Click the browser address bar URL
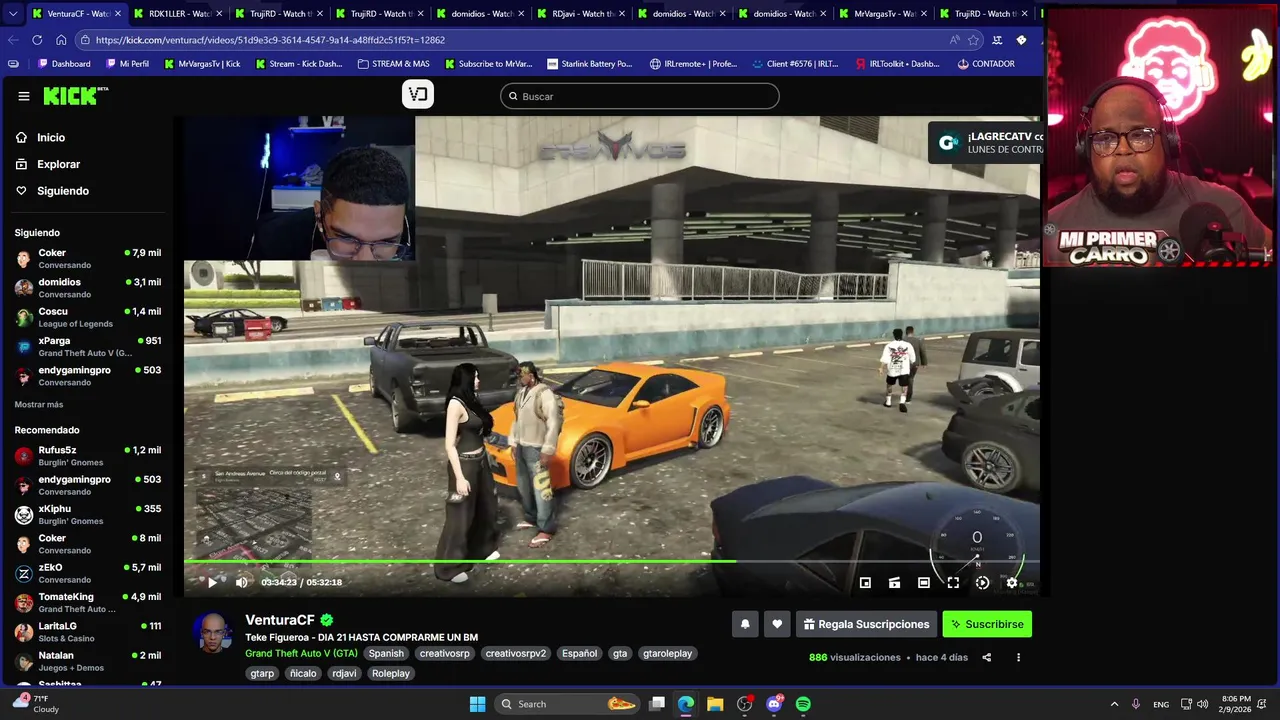Viewport: 1280px width, 720px height. (270, 40)
